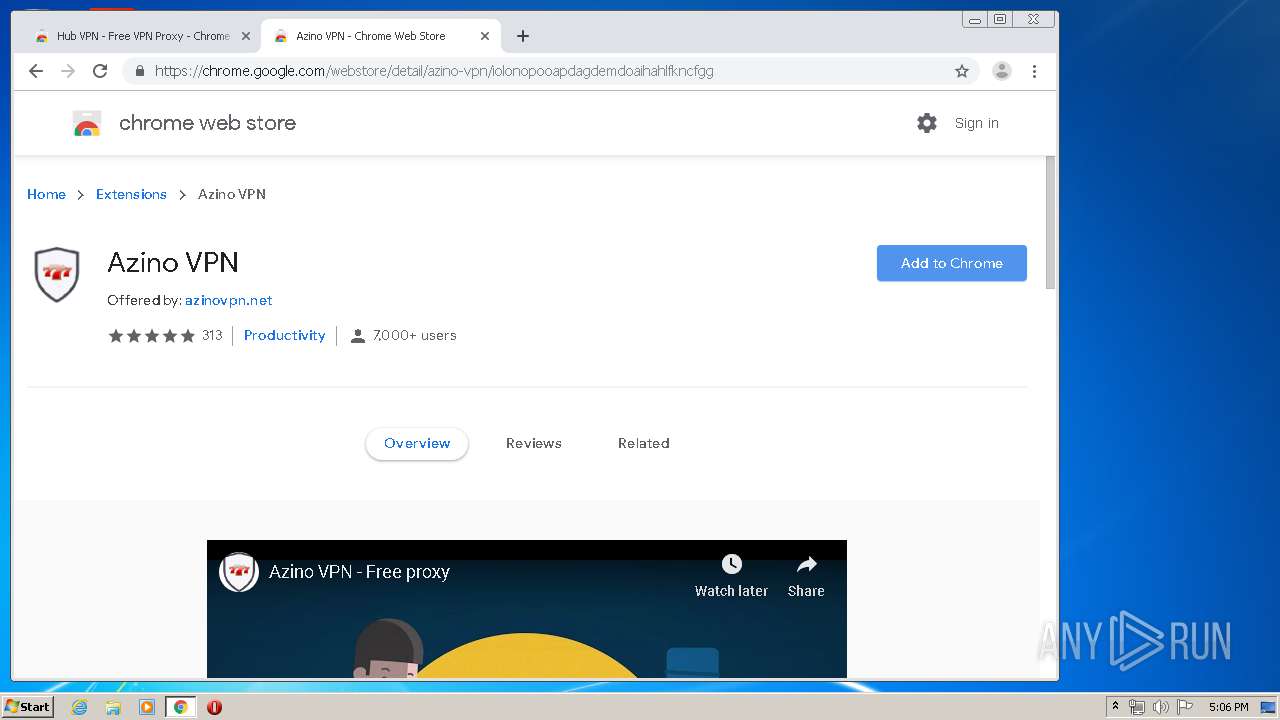Image resolution: width=1280 pixels, height=720 pixels.
Task: Share the video with Share icon
Action: point(806,564)
